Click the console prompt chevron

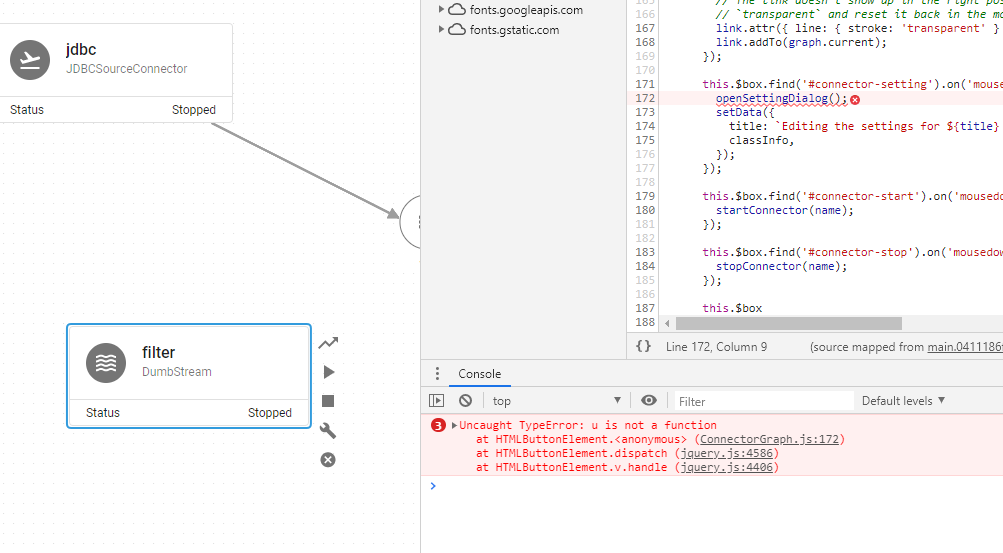433,486
